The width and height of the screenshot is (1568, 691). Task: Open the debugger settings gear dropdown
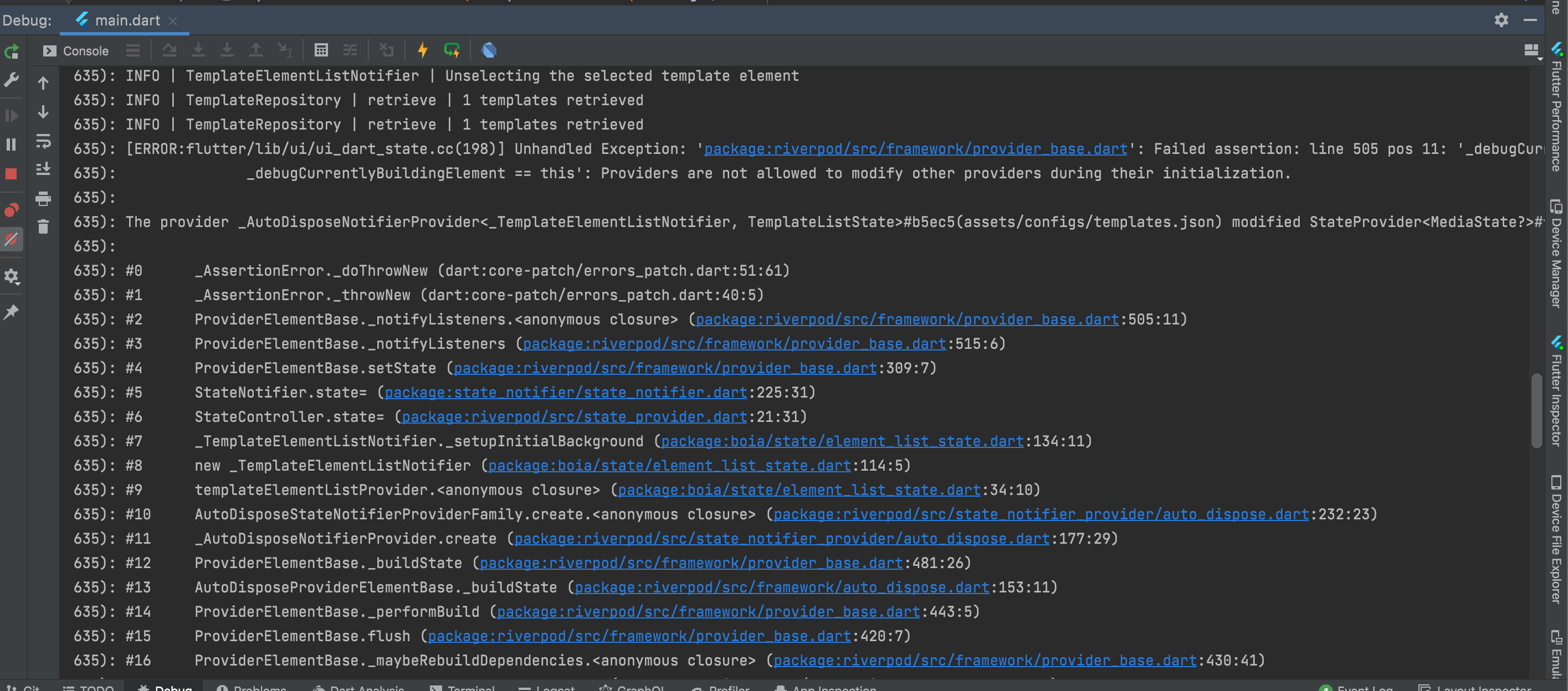pos(11,277)
